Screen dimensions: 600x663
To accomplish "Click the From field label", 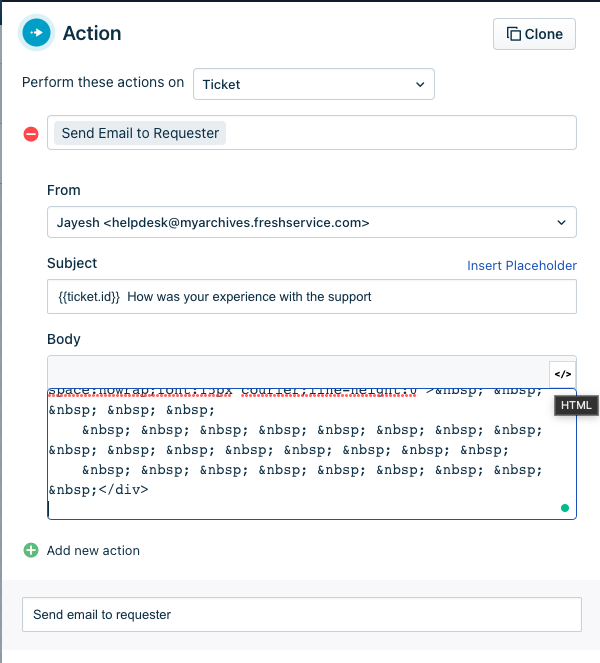I will 64,190.
